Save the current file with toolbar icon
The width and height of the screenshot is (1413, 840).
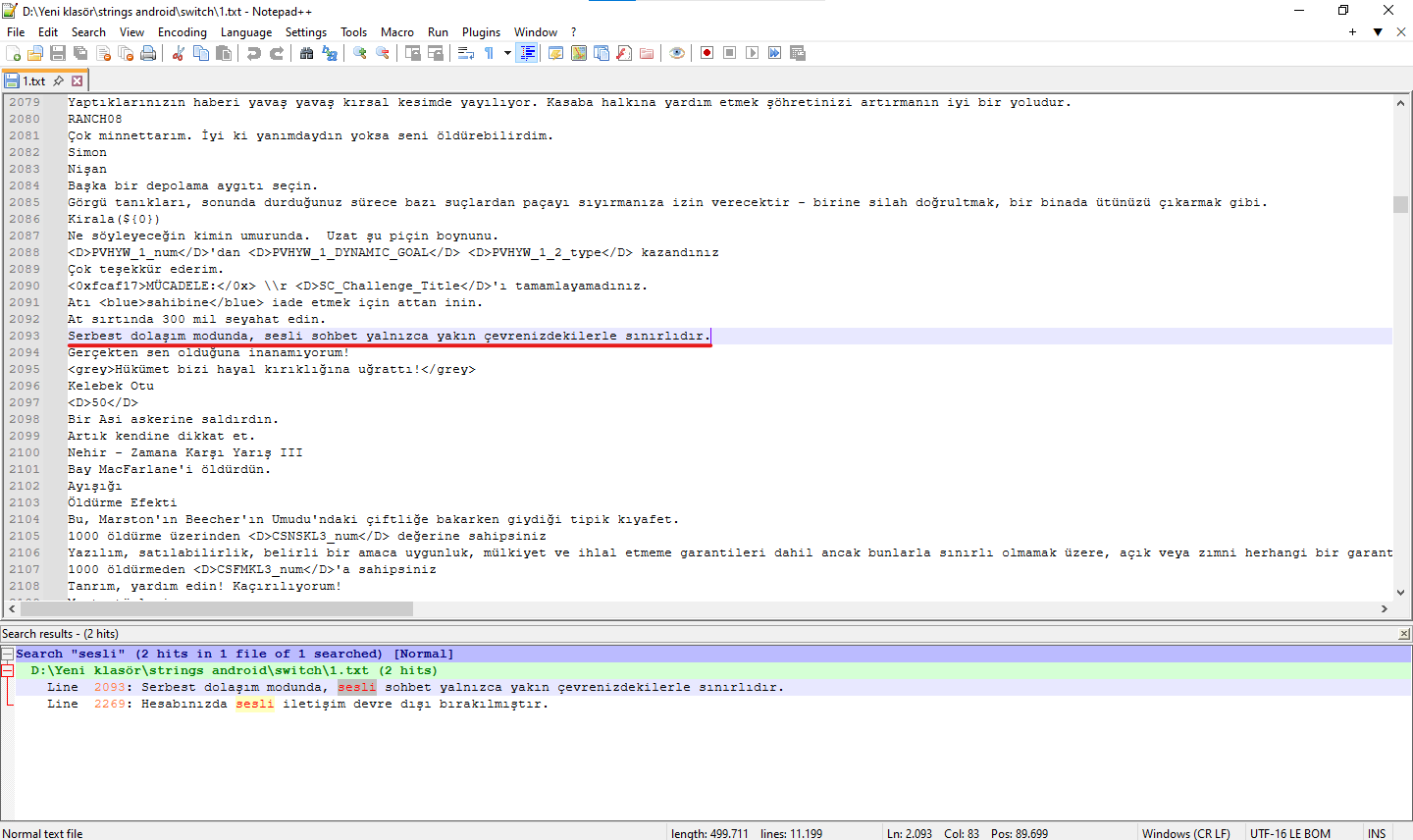tap(58, 53)
